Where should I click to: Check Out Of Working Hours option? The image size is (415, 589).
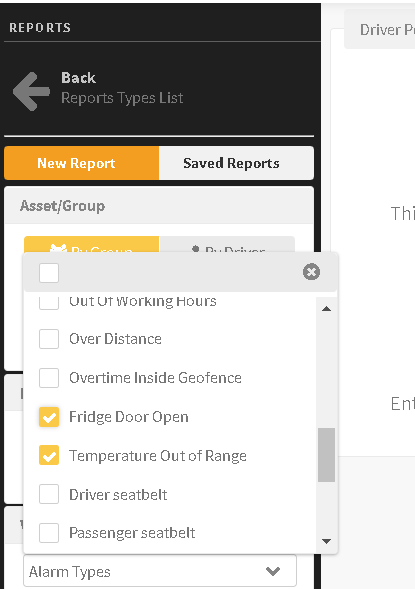click(x=49, y=303)
